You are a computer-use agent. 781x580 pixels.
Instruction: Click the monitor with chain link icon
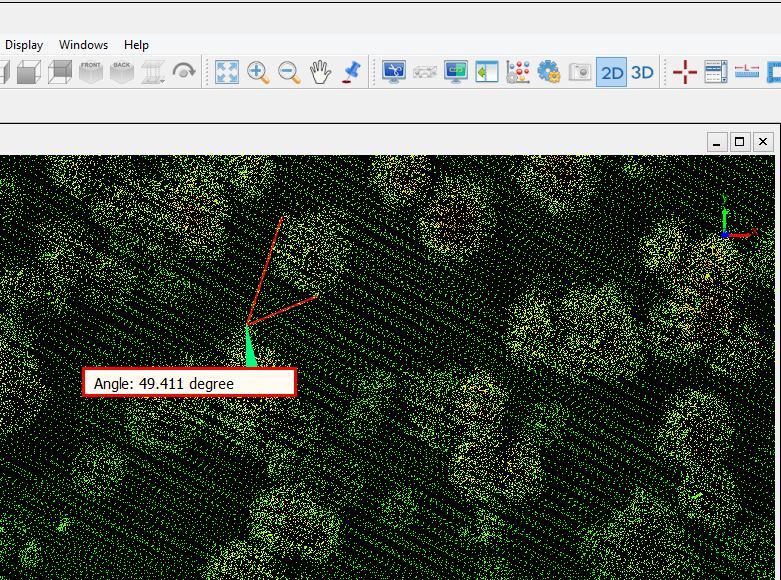pos(456,72)
